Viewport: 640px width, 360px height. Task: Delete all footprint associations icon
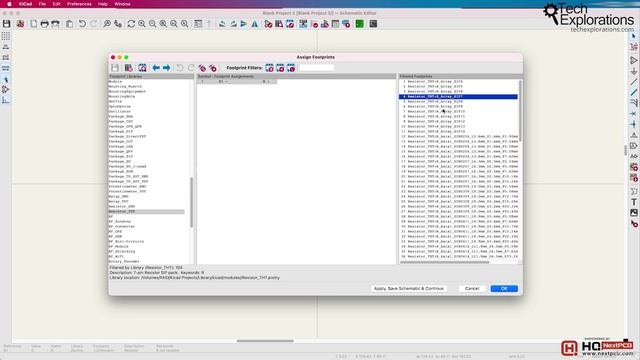pos(213,68)
